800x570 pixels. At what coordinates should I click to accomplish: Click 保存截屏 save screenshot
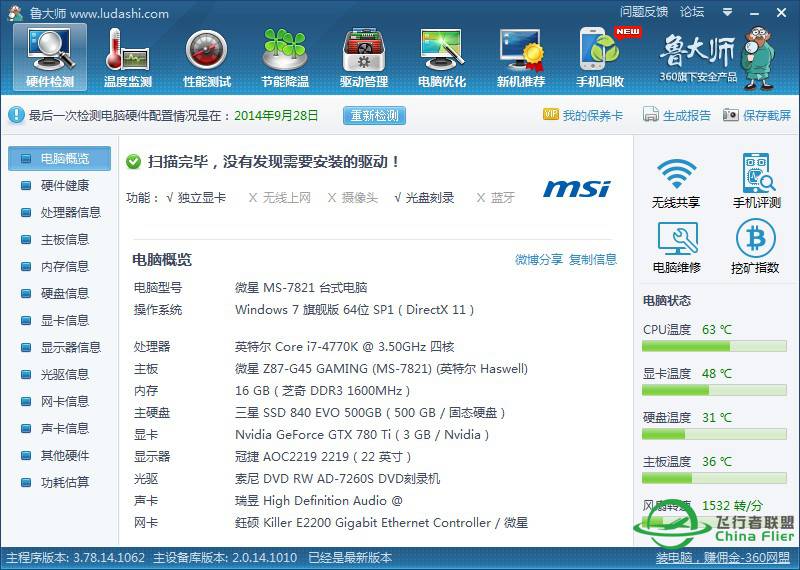[757, 115]
